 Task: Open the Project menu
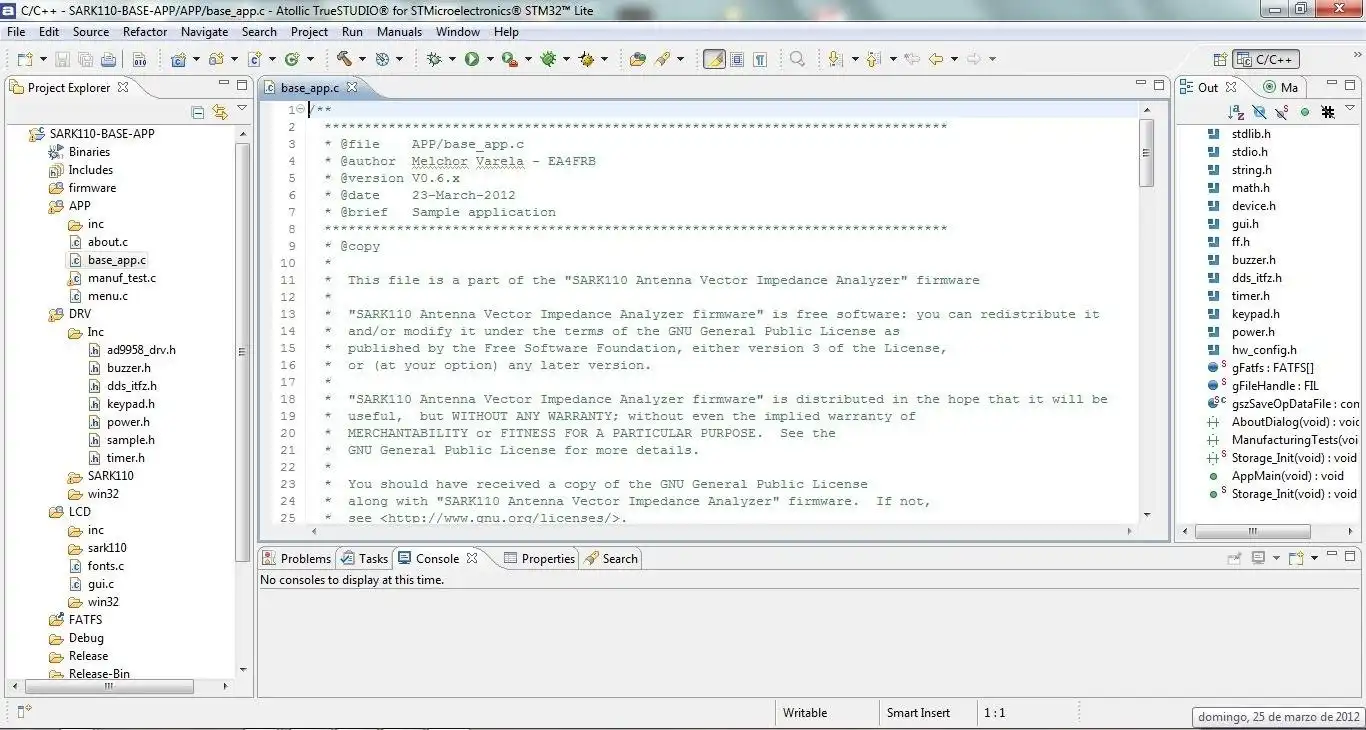310,32
